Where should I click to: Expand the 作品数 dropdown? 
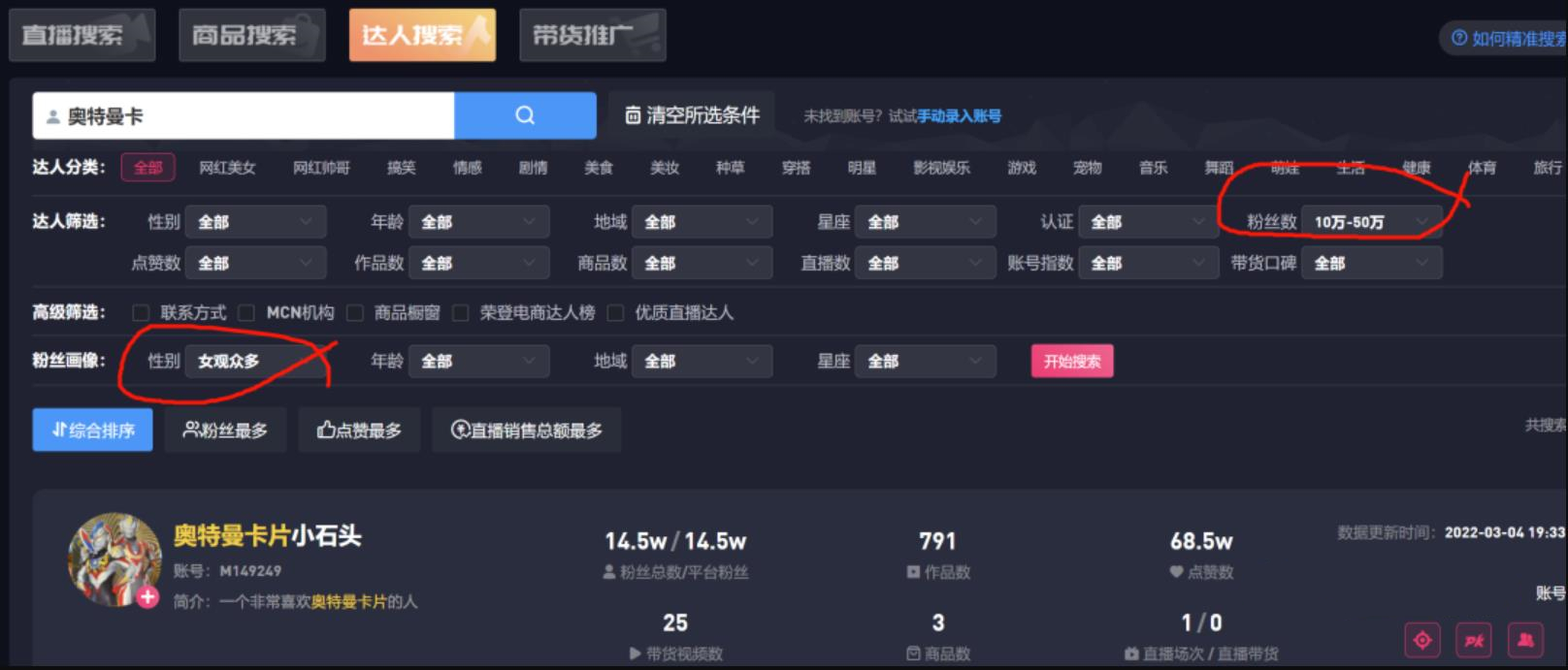tap(478, 263)
